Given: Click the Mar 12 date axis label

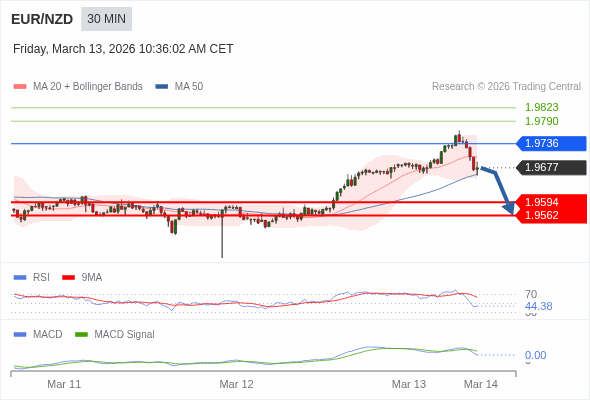Looking at the screenshot, I should [x=236, y=384].
